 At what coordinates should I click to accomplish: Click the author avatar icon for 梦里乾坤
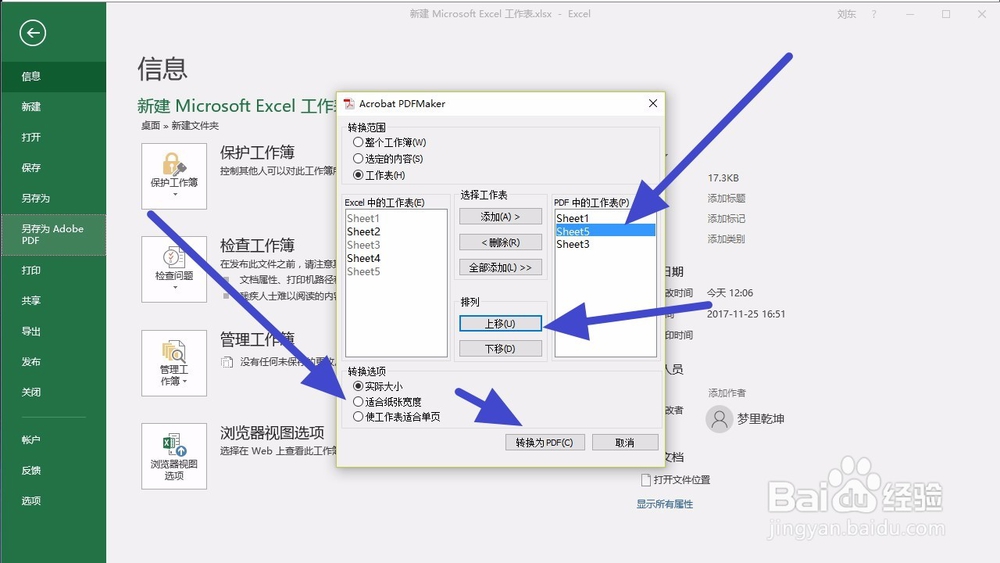click(x=719, y=419)
